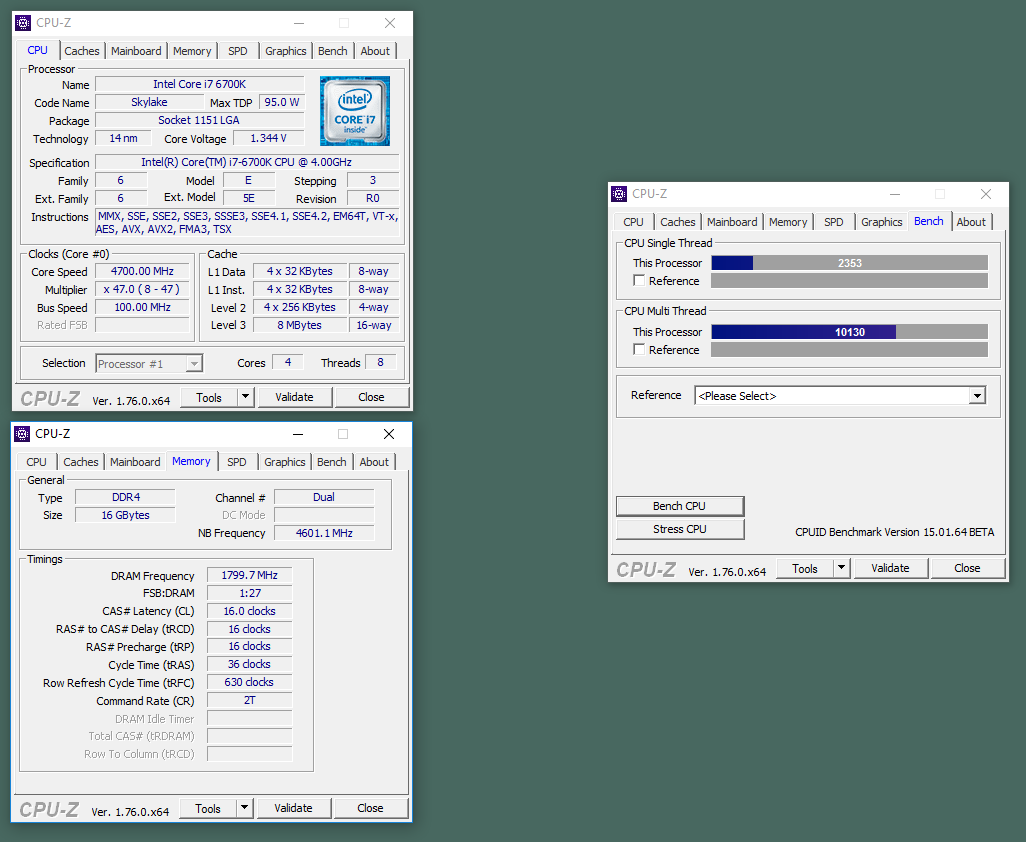1026x842 pixels.
Task: Open About tab in the Bench window
Action: [x=971, y=222]
